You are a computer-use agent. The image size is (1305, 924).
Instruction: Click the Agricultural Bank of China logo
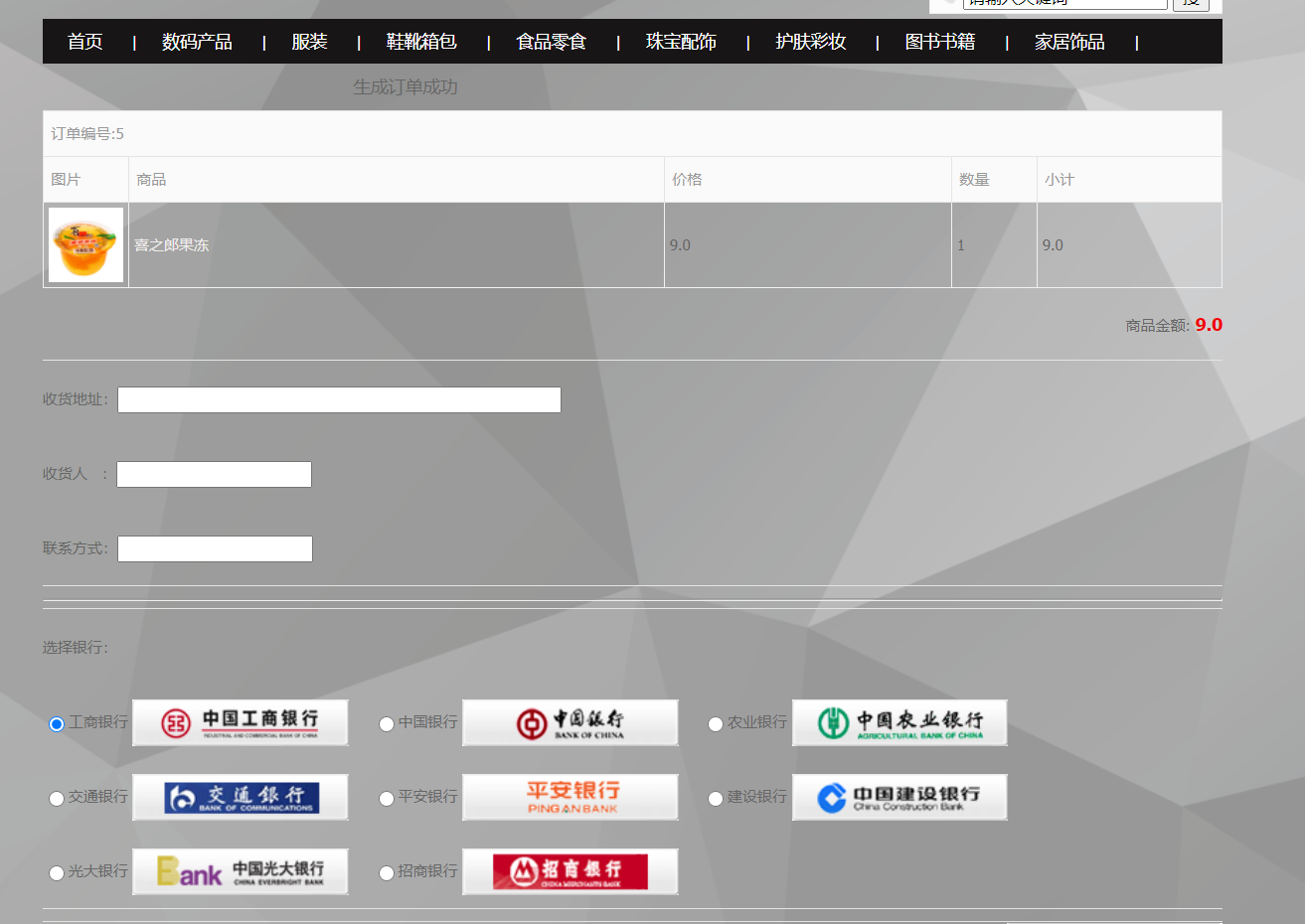[x=899, y=722]
